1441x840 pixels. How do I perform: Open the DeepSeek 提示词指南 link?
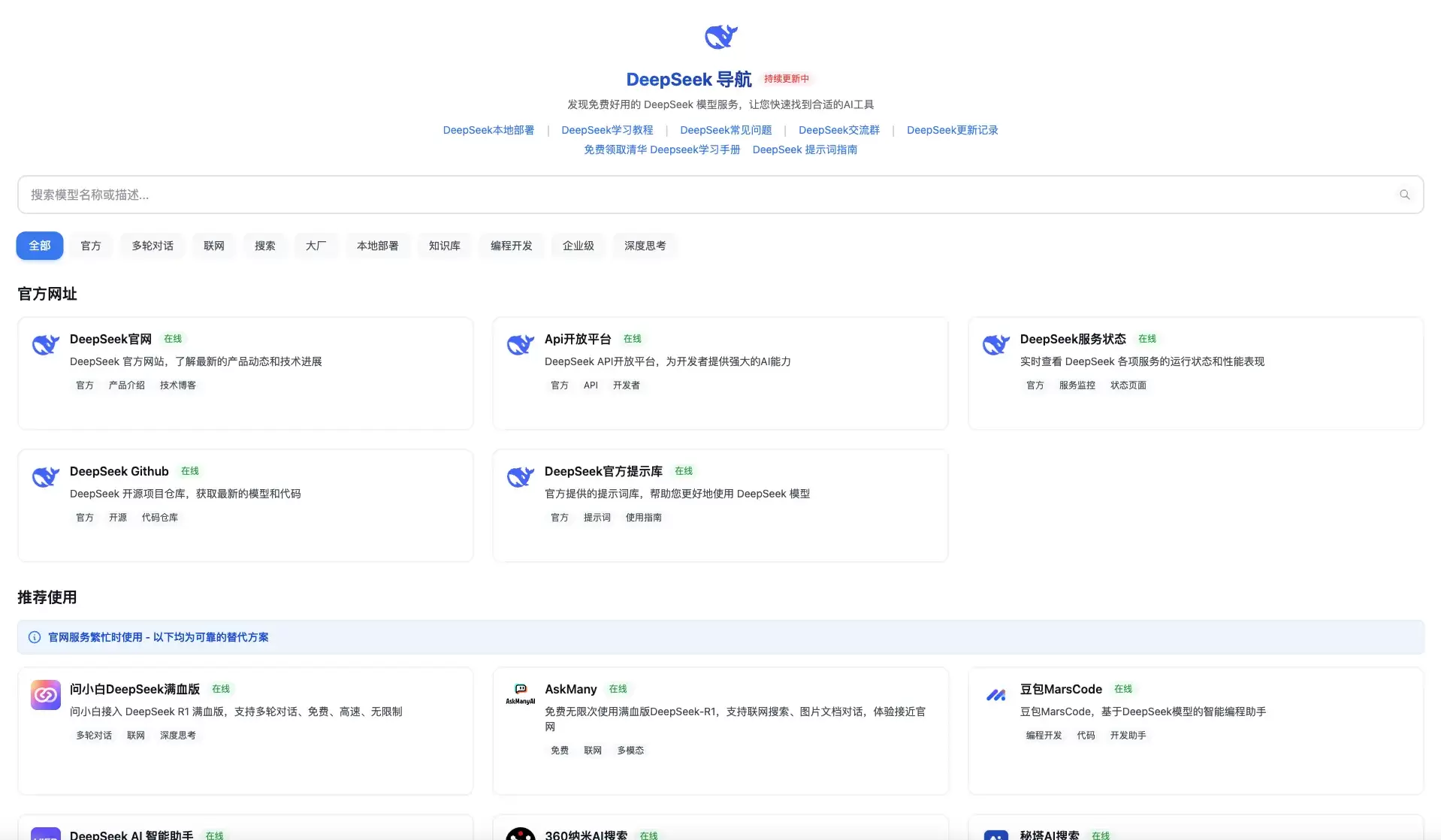pyautogui.click(x=805, y=150)
